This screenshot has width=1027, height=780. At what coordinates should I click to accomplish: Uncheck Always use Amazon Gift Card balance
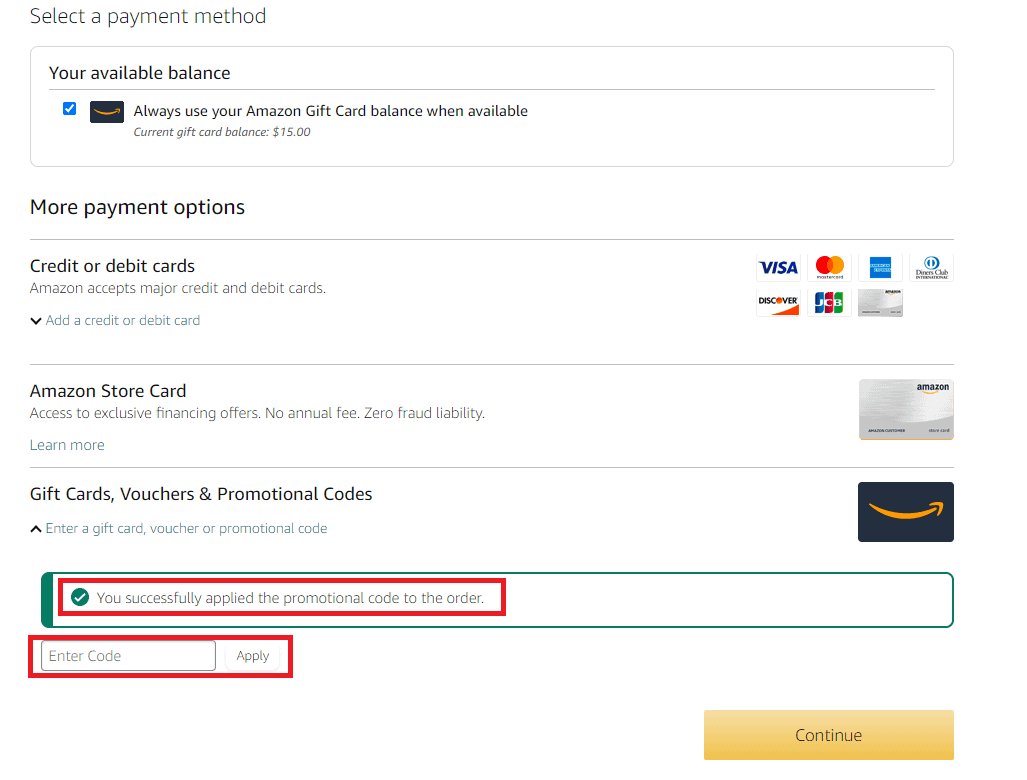(69, 109)
